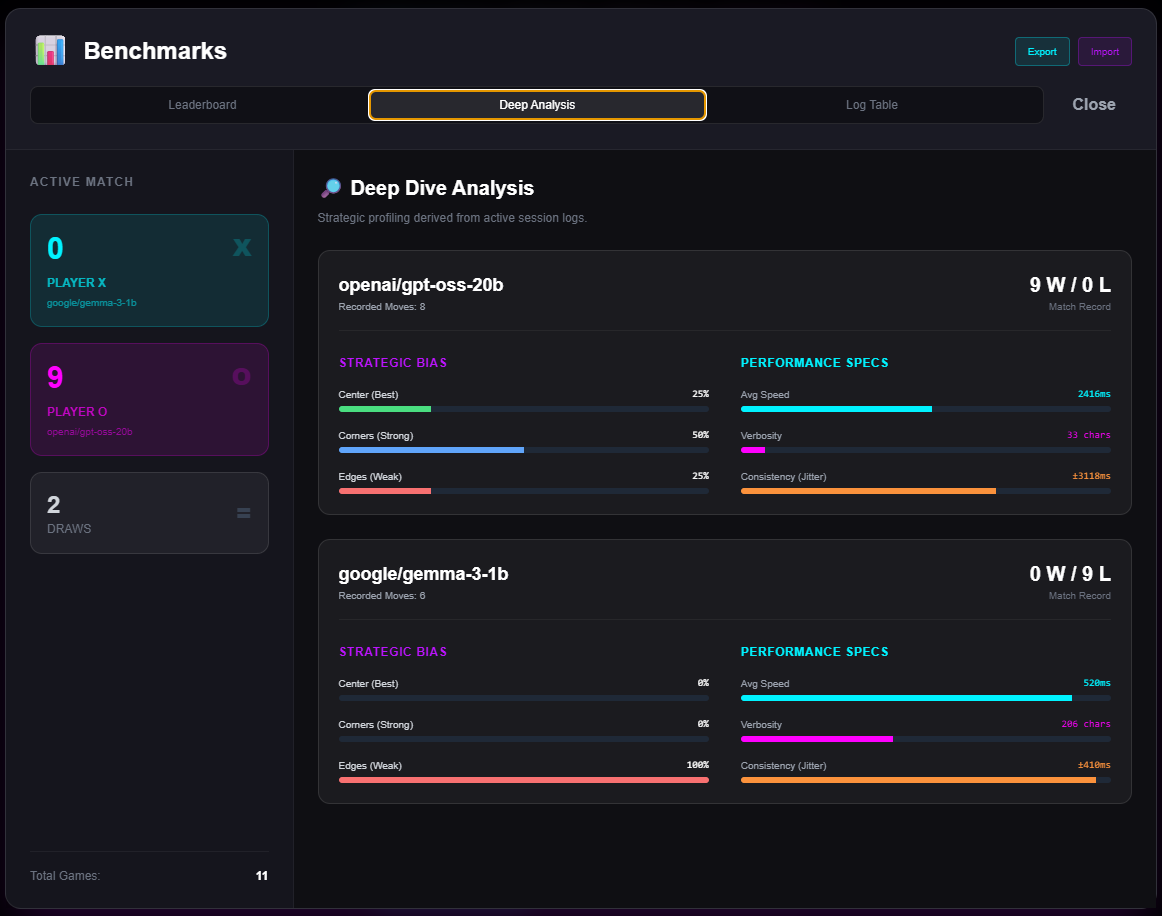
Task: Click the Benchmarks bar chart icon
Action: point(50,50)
